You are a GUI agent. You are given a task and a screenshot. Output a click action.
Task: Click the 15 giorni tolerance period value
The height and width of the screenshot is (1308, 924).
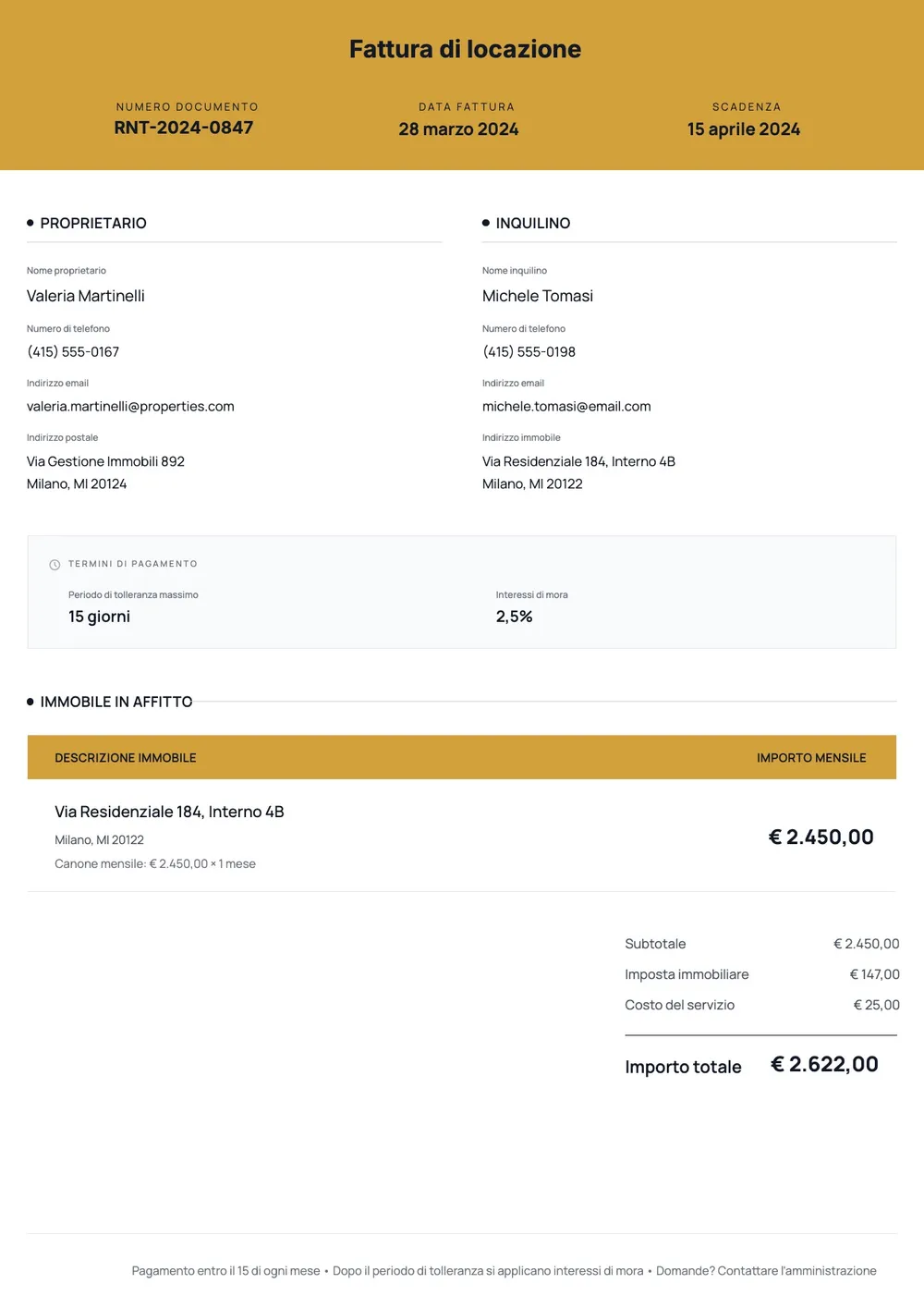[99, 617]
